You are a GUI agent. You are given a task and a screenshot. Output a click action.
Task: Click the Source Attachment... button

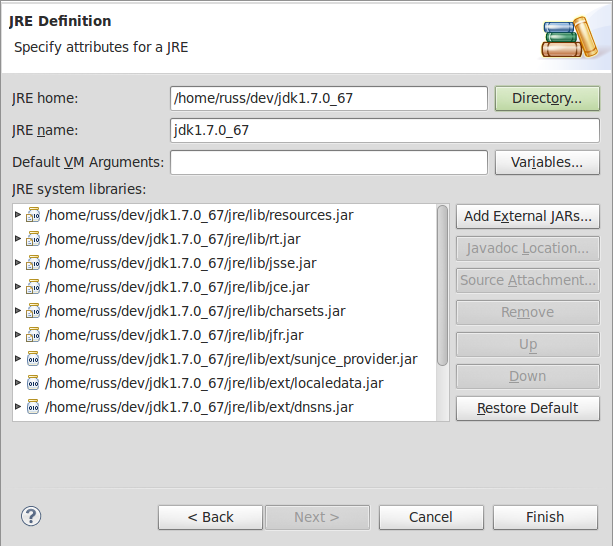528,280
